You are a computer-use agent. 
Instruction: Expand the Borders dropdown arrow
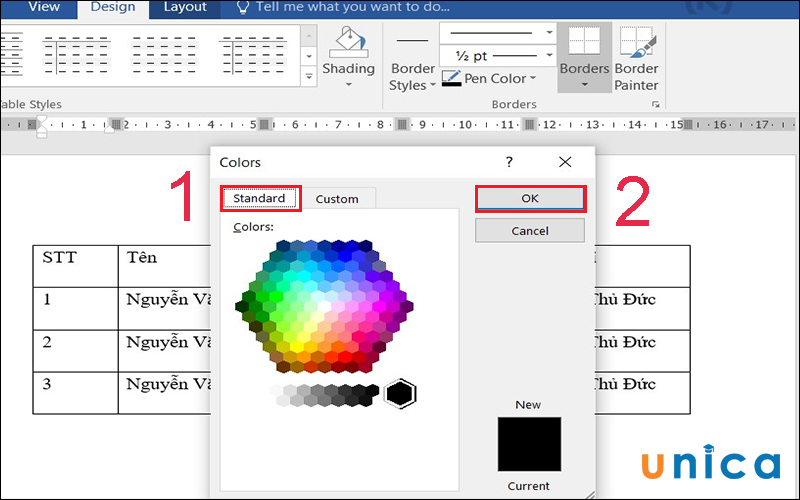pyautogui.click(x=584, y=85)
